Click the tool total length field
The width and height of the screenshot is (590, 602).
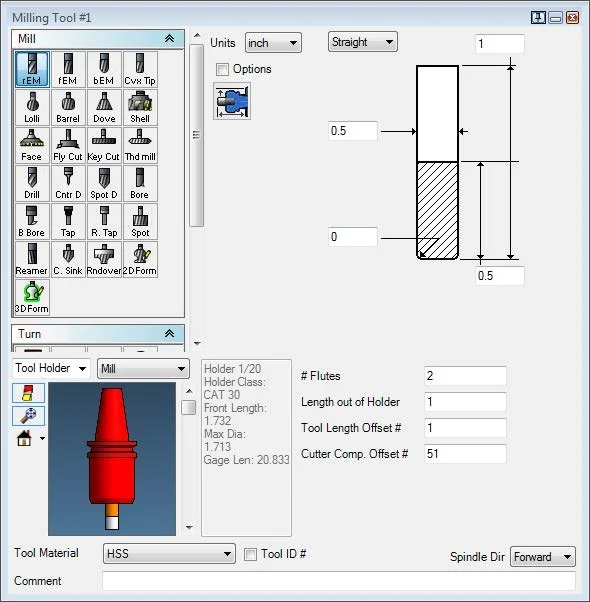(500, 44)
